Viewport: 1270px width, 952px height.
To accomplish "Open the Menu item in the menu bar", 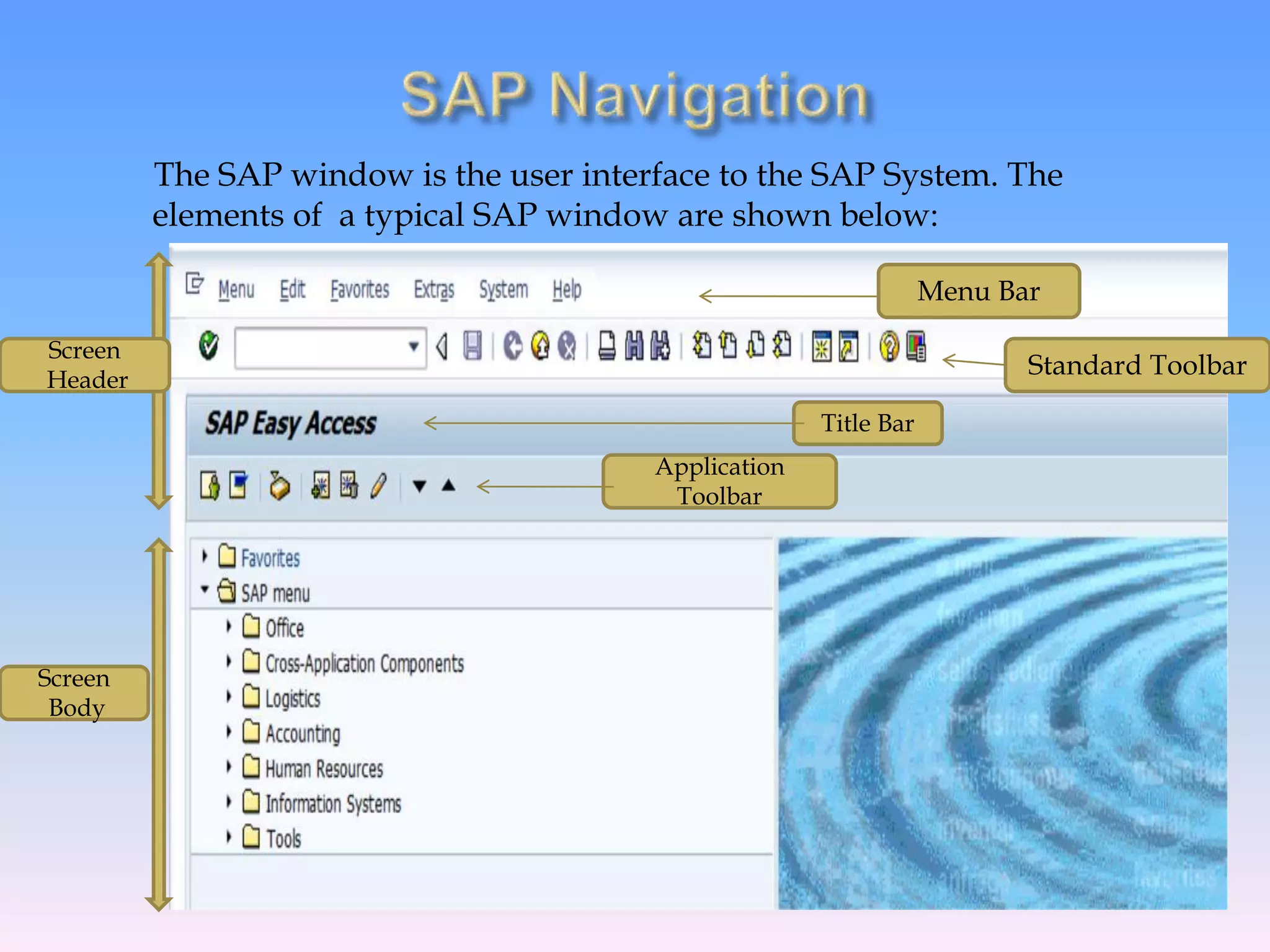I will 236,289.
